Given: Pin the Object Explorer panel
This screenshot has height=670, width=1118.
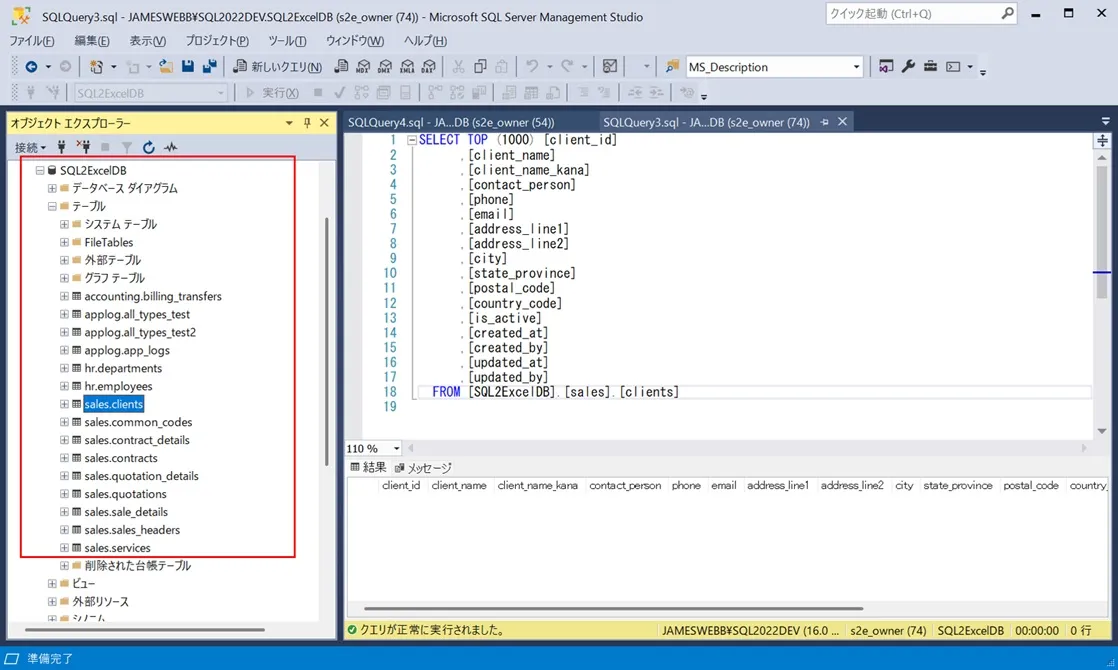Looking at the screenshot, I should [x=307, y=123].
